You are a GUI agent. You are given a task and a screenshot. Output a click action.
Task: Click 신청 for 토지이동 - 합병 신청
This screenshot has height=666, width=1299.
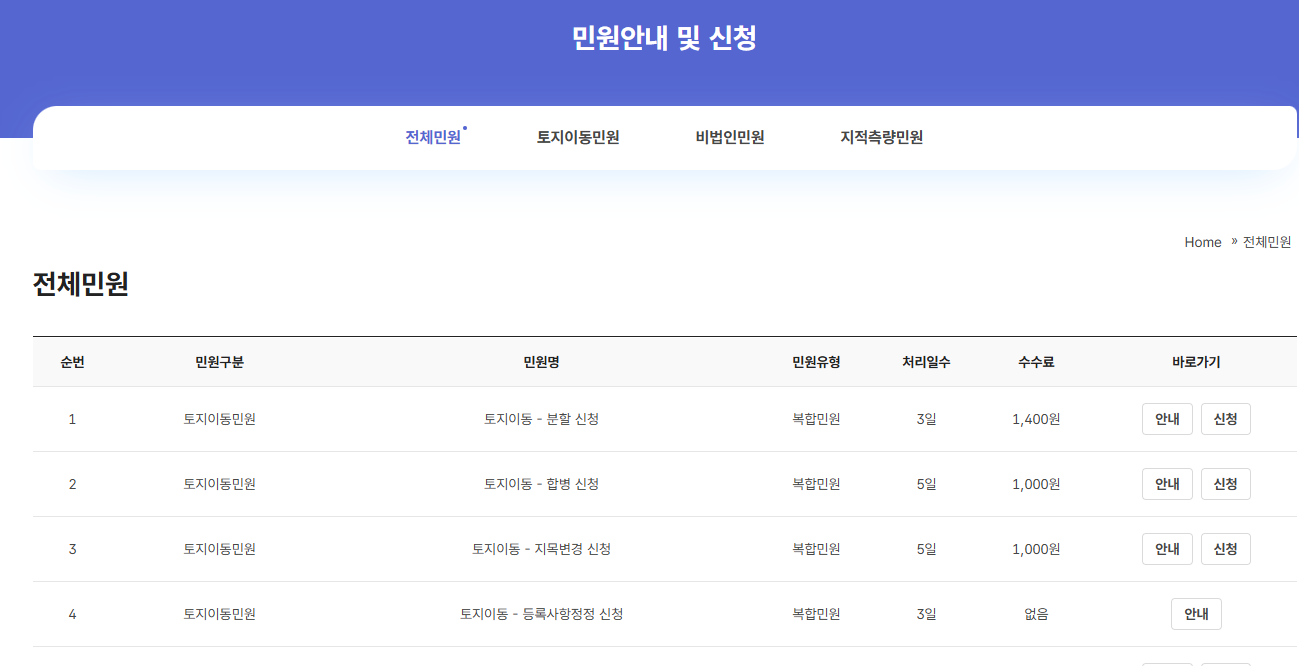pyautogui.click(x=1226, y=484)
